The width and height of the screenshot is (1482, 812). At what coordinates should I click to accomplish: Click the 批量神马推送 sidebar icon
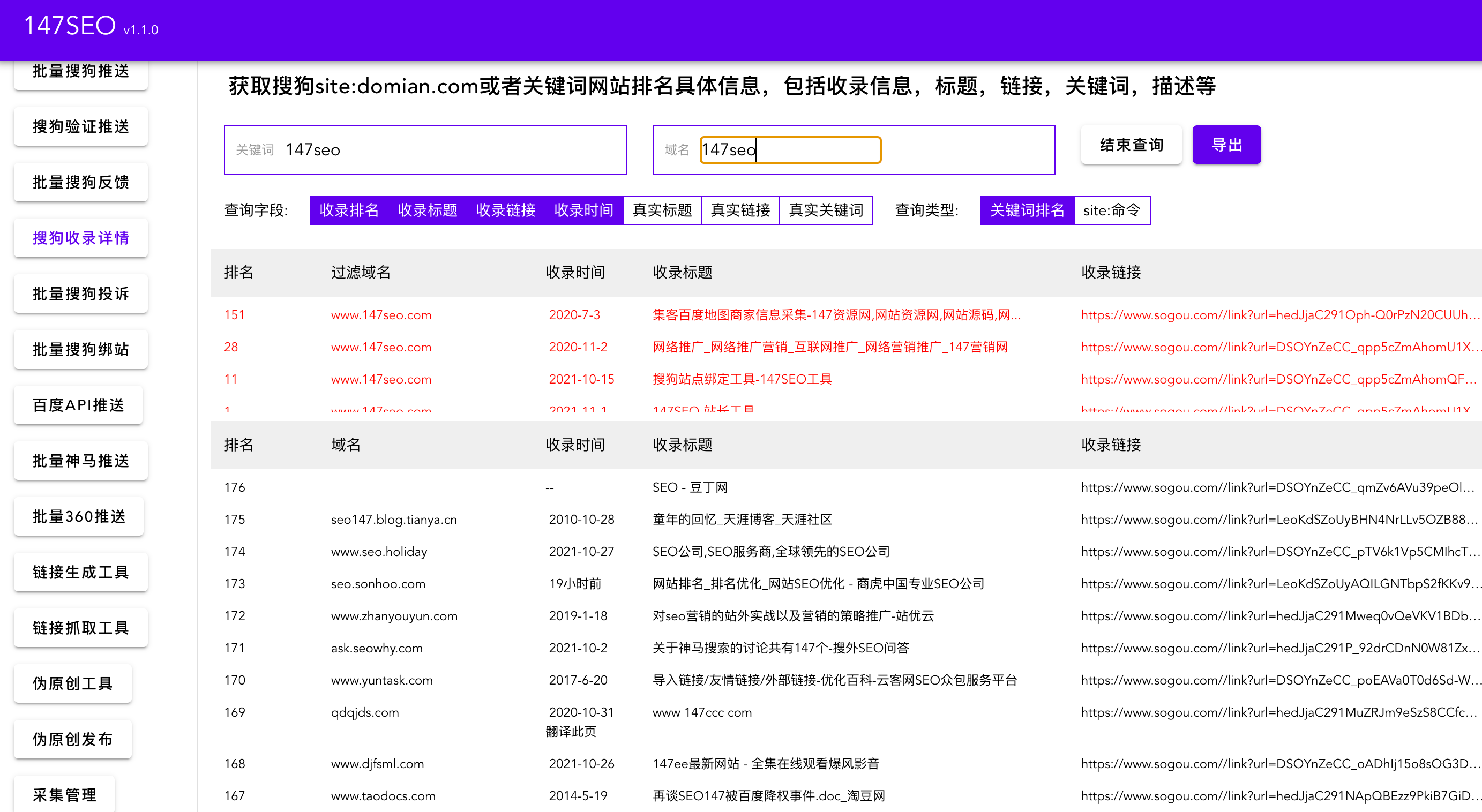click(x=84, y=461)
